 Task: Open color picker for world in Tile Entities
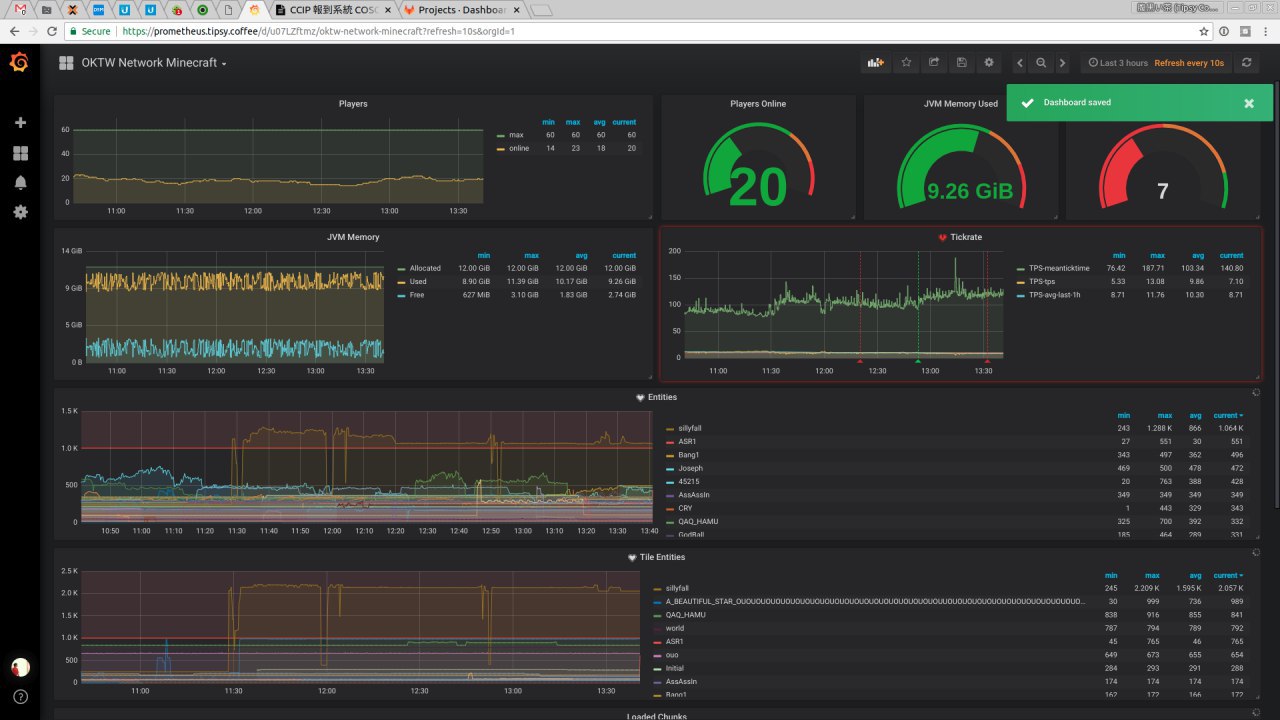coord(657,629)
